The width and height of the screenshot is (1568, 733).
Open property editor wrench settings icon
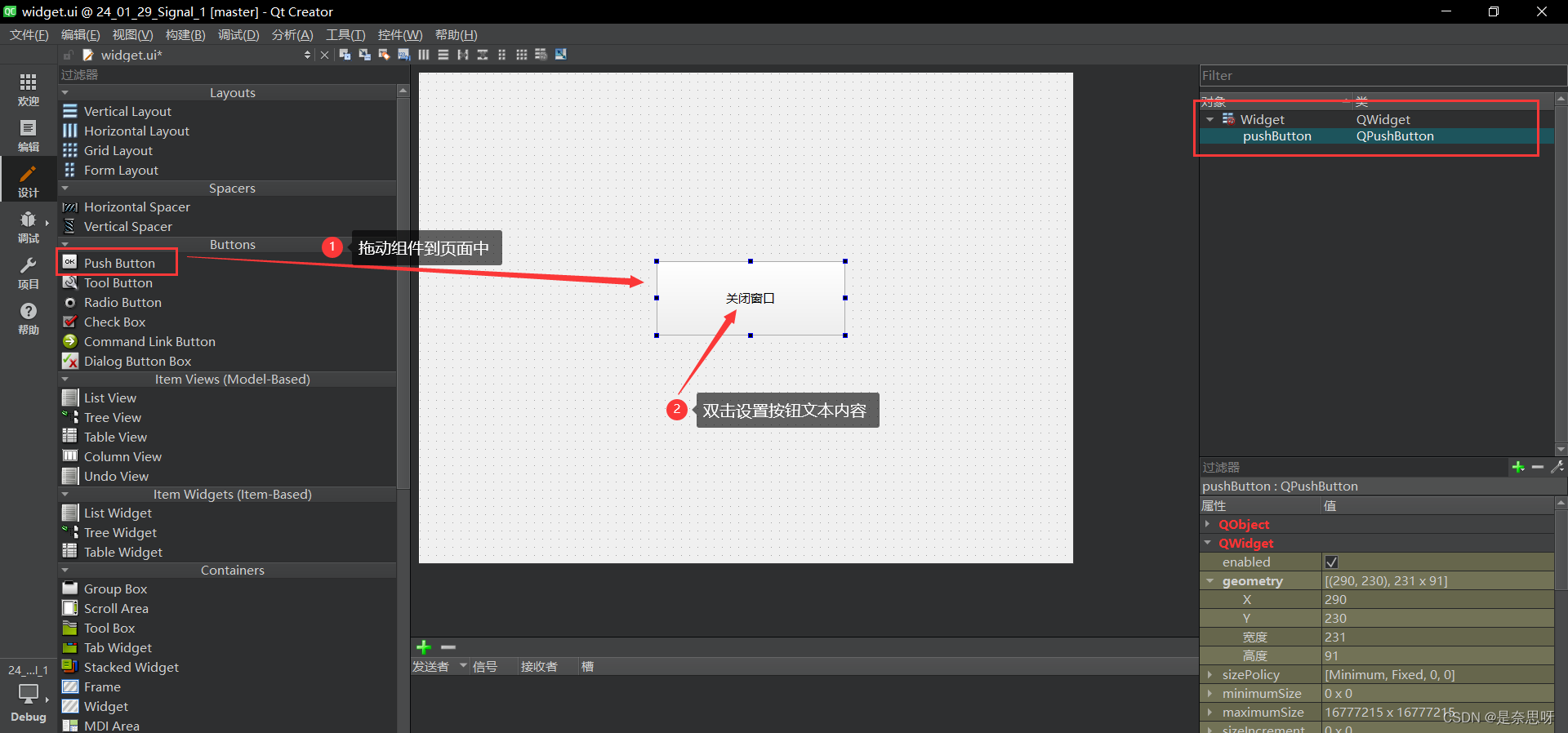[1557, 467]
